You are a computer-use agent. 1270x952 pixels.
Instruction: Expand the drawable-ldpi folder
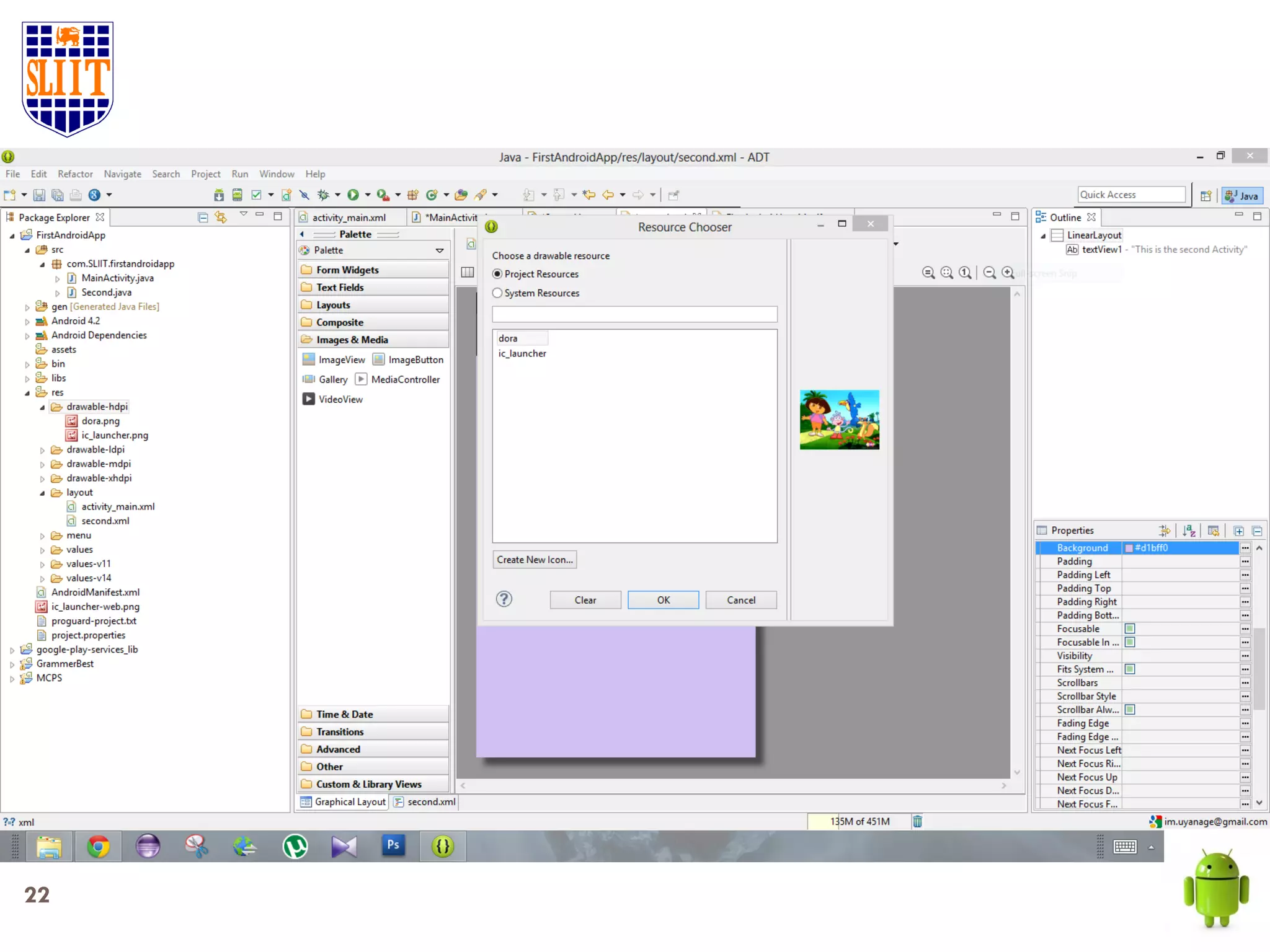[x=42, y=450]
